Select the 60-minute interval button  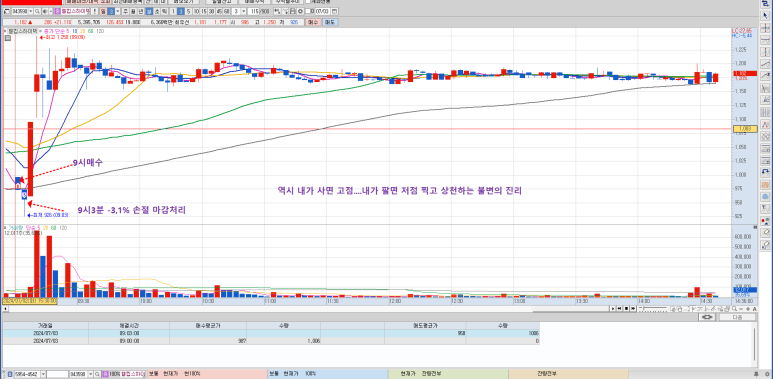pos(227,11)
